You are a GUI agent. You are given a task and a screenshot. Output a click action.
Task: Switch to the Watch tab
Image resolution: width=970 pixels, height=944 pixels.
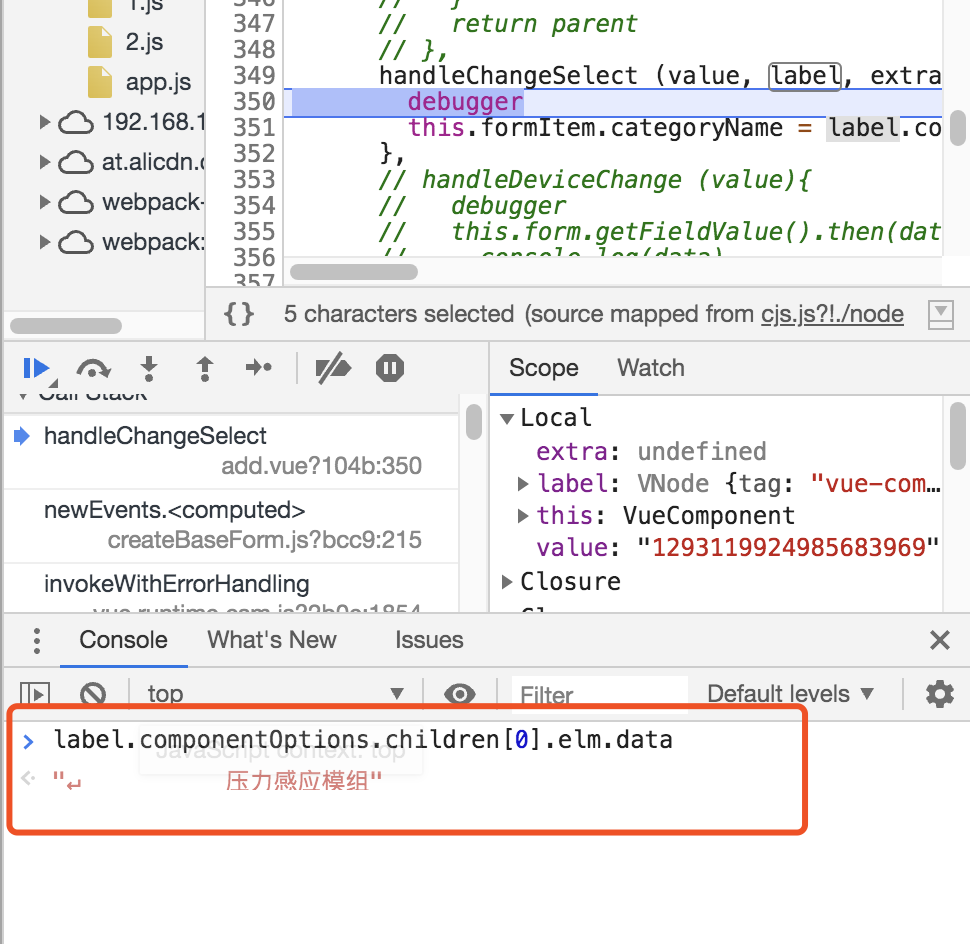(650, 368)
